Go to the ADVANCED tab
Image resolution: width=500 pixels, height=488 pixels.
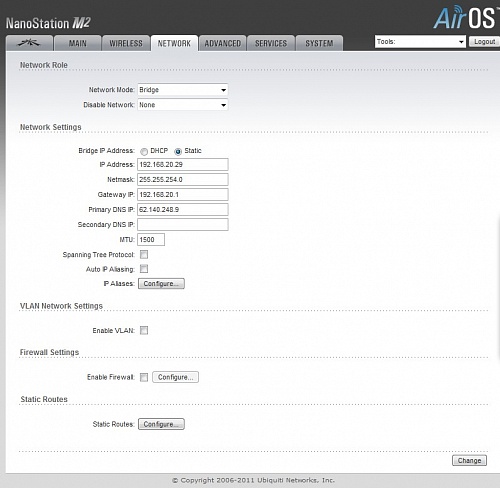point(222,43)
